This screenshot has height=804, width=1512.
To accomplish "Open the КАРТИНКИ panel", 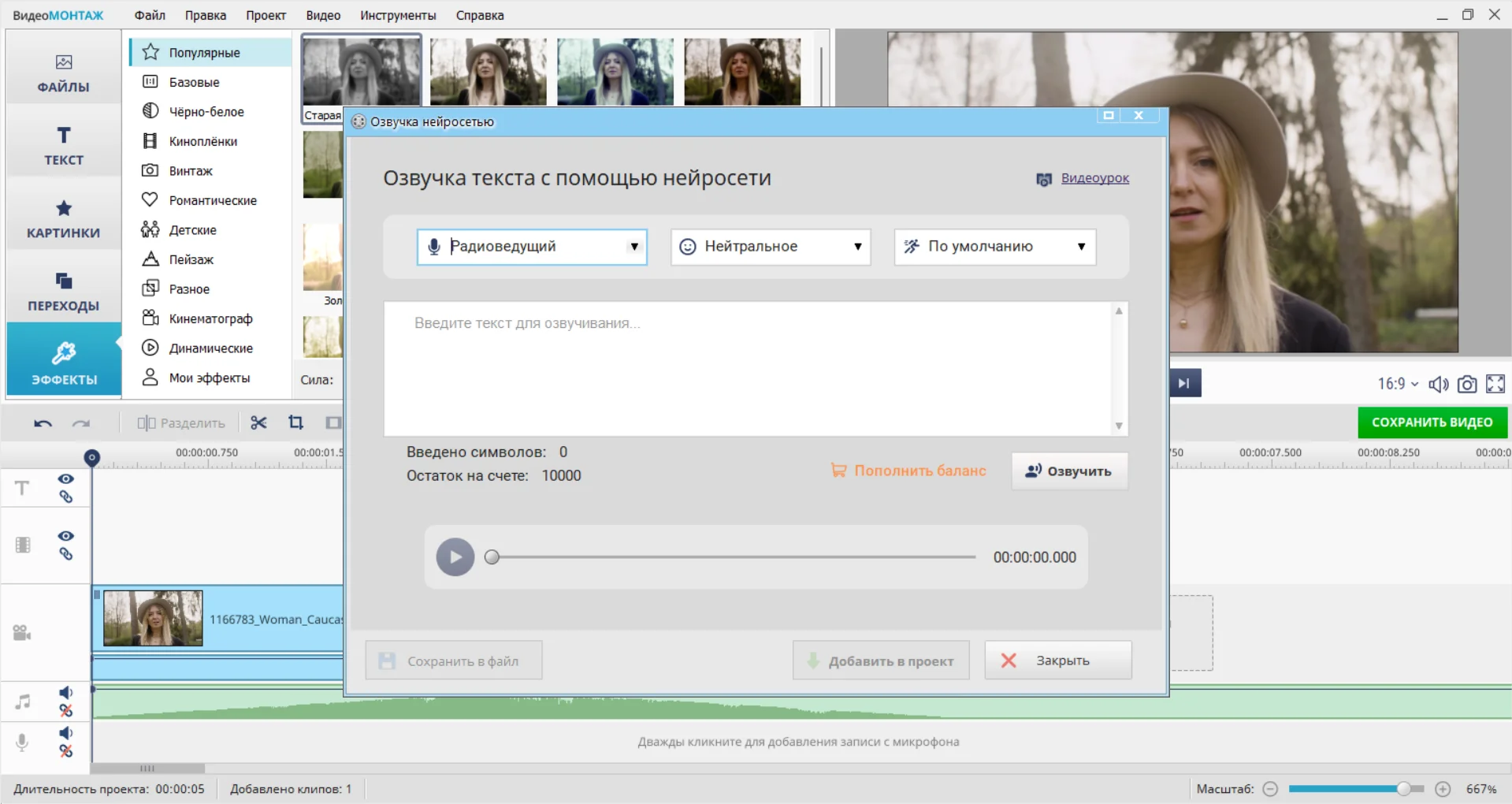I will click(63, 217).
